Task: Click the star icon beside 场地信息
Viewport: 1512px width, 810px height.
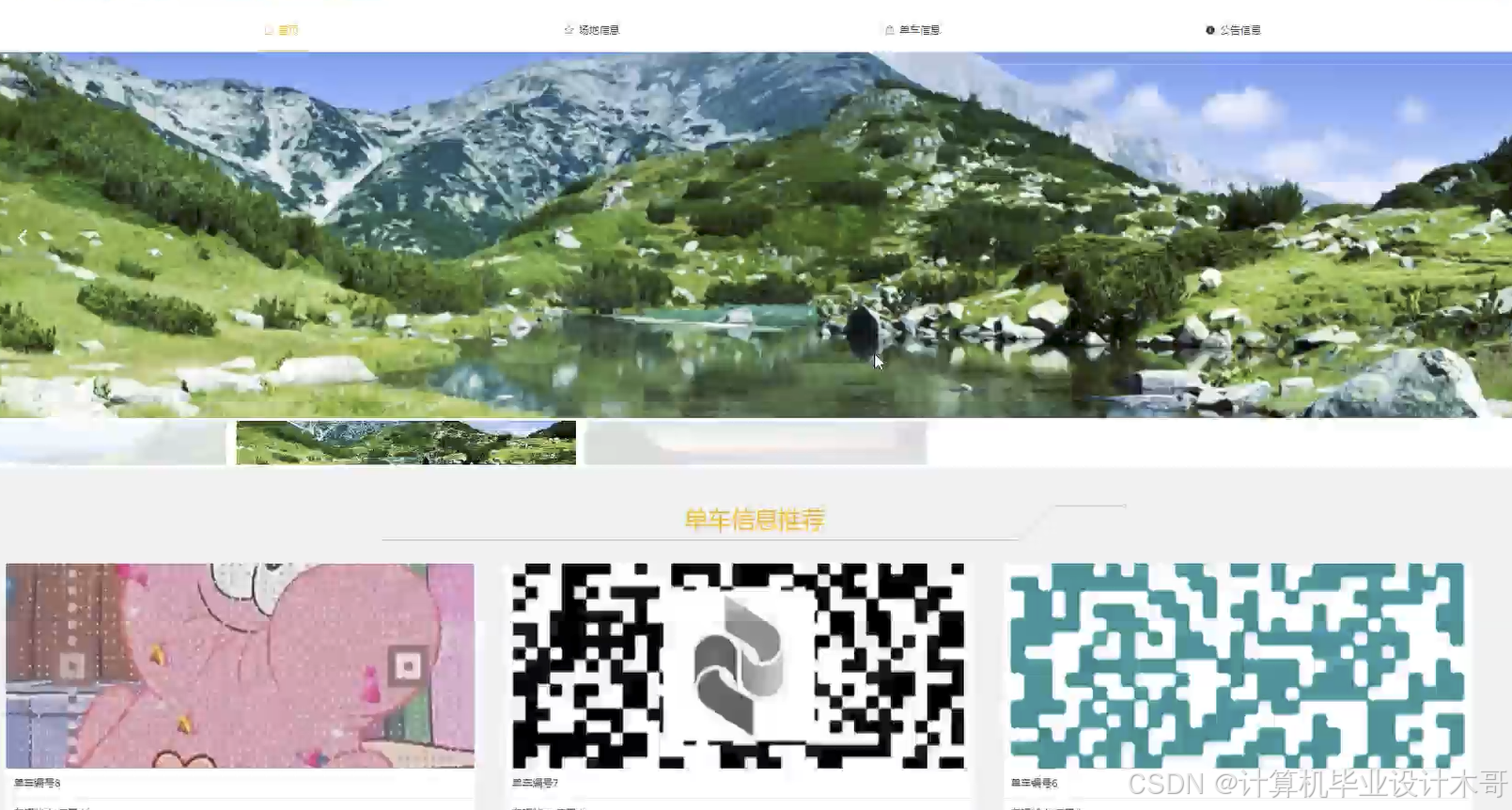Action: click(x=569, y=30)
